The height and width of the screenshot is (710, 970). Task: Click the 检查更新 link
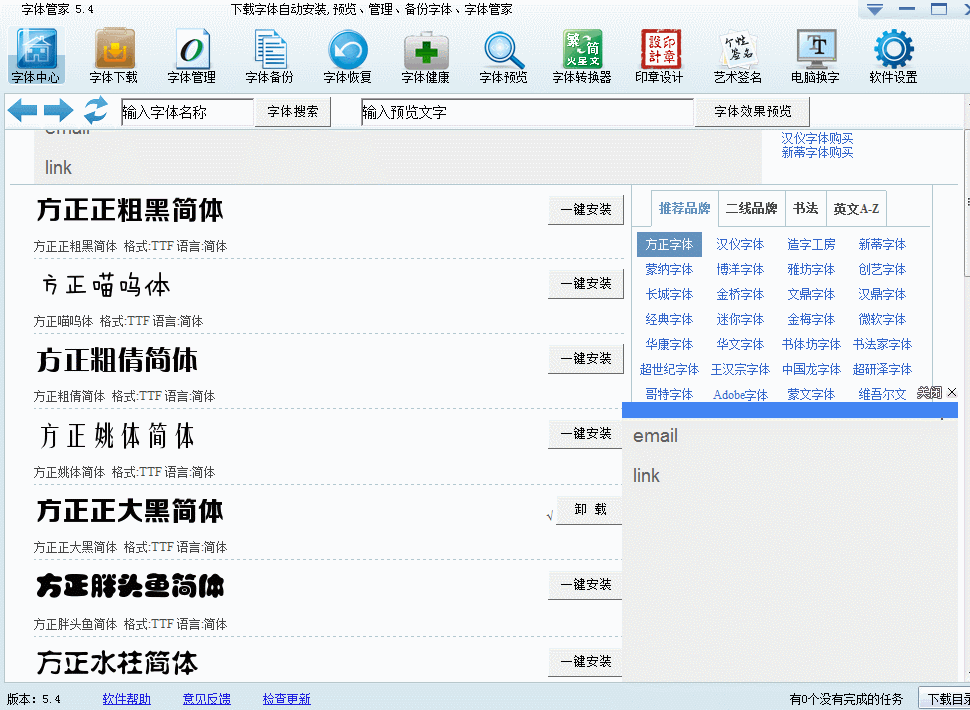[x=286, y=699]
